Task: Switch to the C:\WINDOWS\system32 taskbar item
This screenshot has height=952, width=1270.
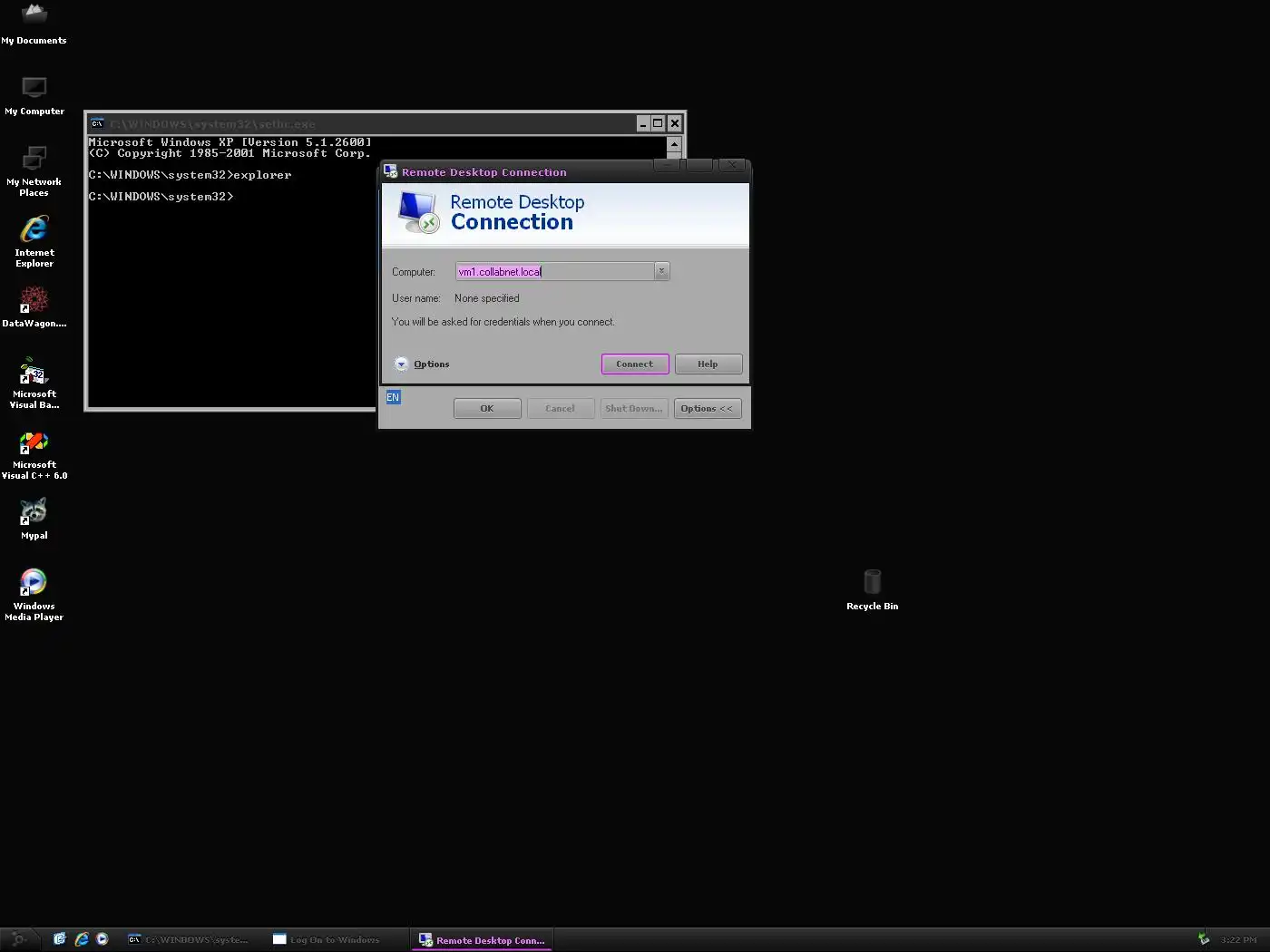Action: [x=191, y=939]
